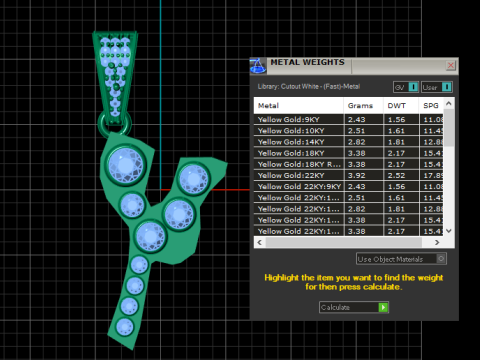Select the largest gem at the pendant's top left
Viewport: 480px width, 360px height.
tap(126, 165)
